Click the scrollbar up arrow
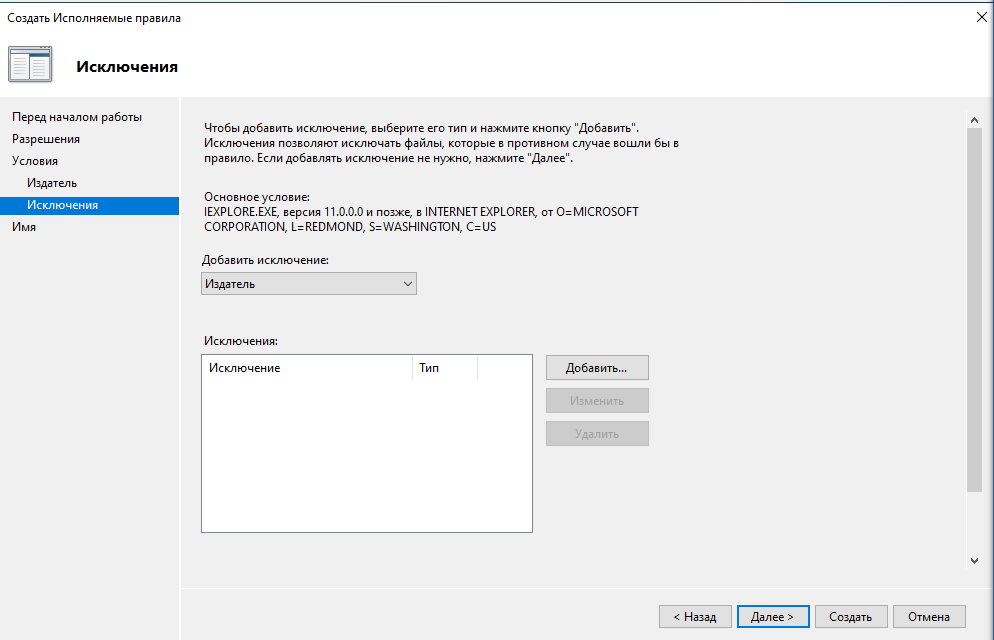This screenshot has width=994, height=640. tap(974, 120)
